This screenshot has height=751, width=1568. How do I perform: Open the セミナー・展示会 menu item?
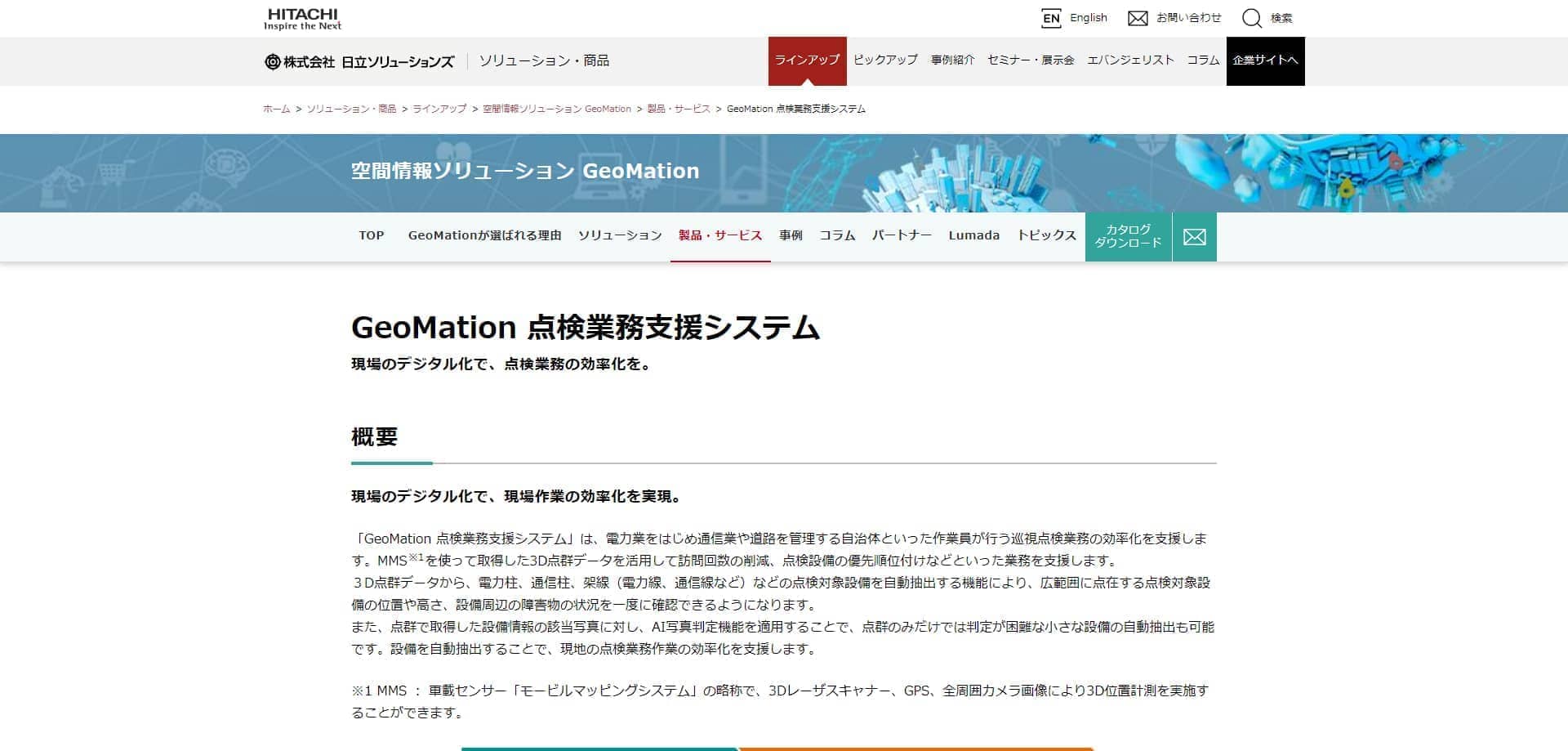(x=1031, y=60)
